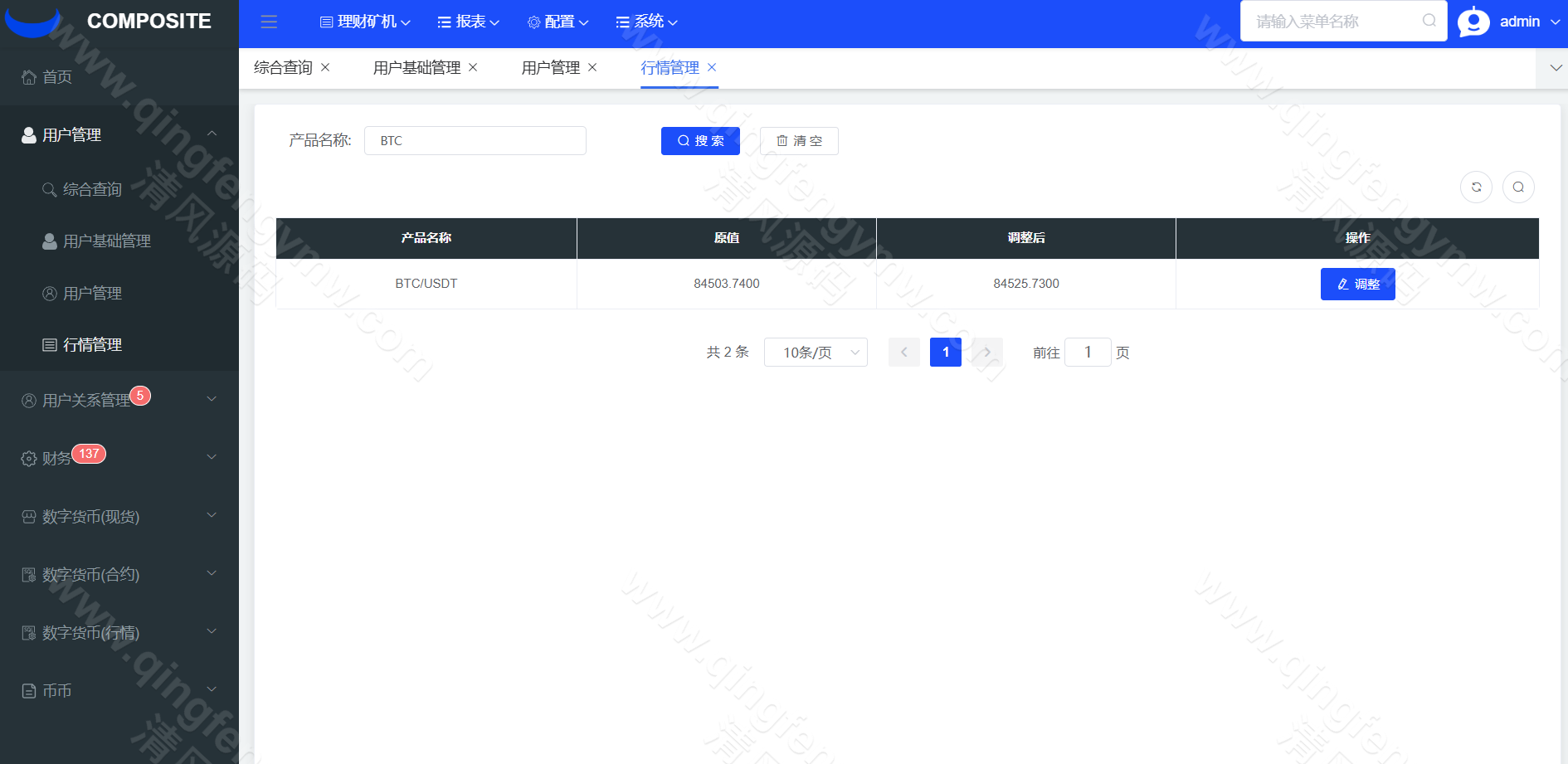The width and height of the screenshot is (1568, 764).
Task: Close the 用户管理 tab with its X
Action: [x=592, y=67]
